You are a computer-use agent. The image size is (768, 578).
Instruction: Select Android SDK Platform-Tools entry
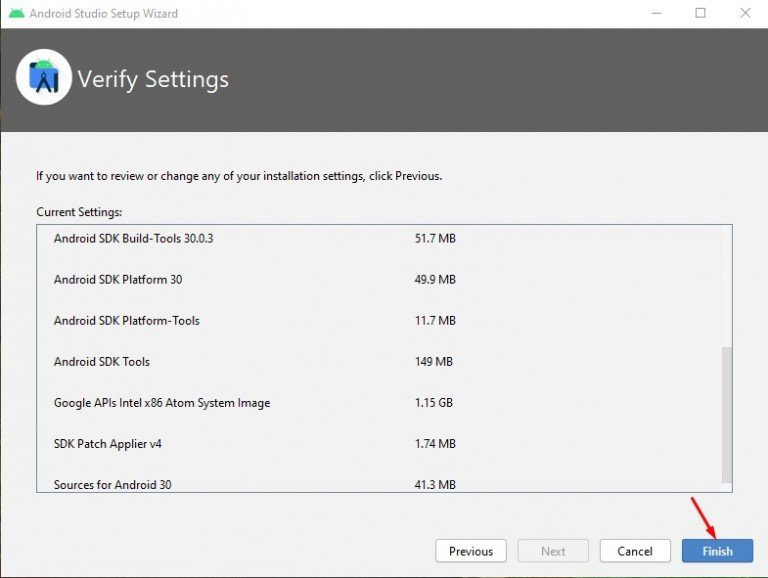[x=127, y=321]
